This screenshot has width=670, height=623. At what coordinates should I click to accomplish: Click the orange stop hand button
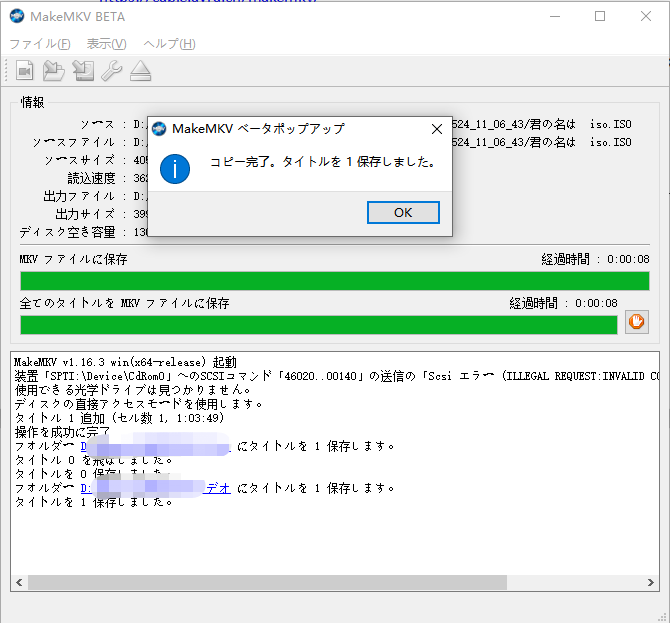click(x=637, y=322)
